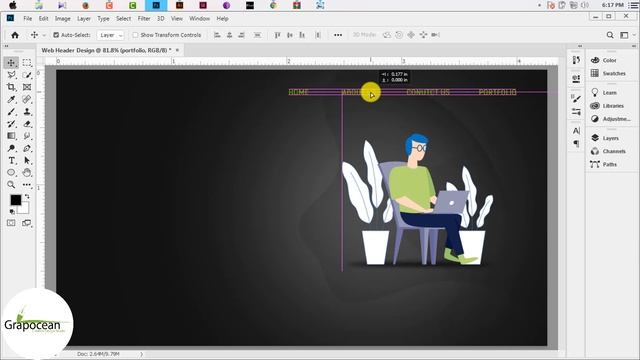Open the Brush Settings panel icon
The width and height of the screenshot is (640, 360).
coord(576,98)
